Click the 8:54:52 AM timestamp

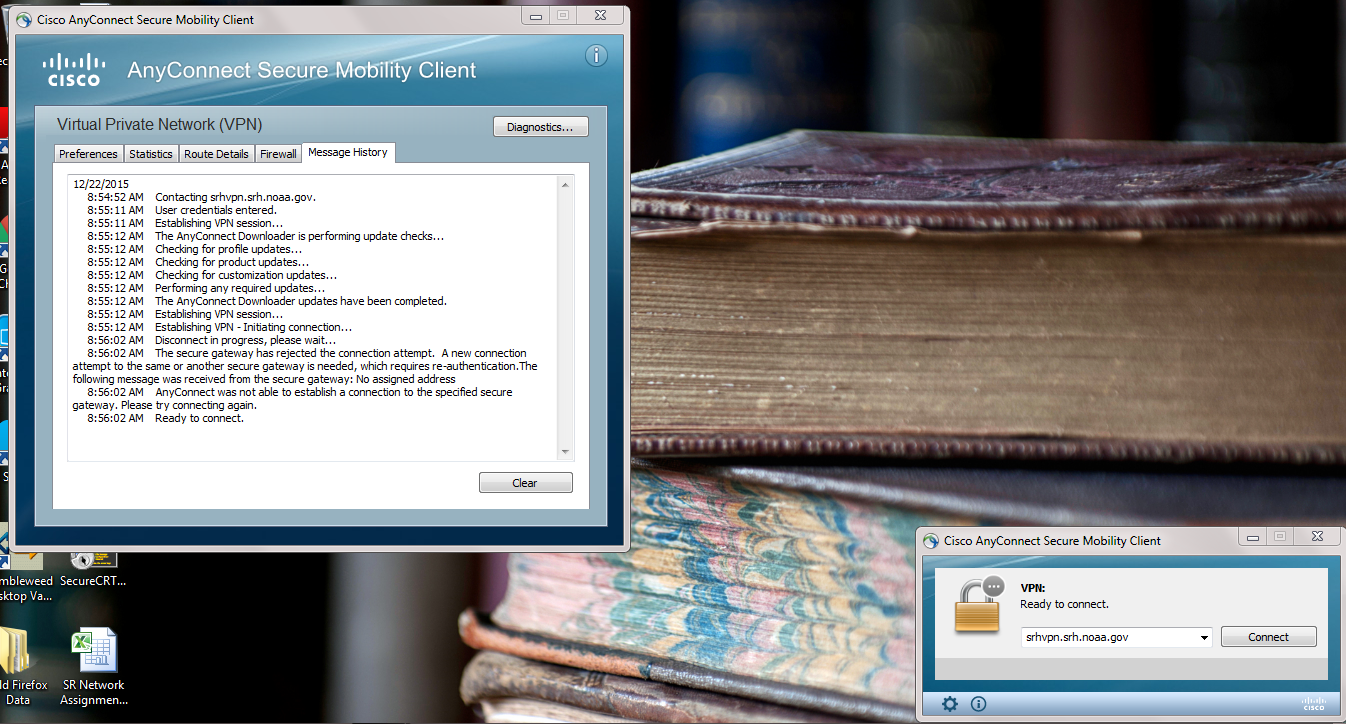click(115, 197)
